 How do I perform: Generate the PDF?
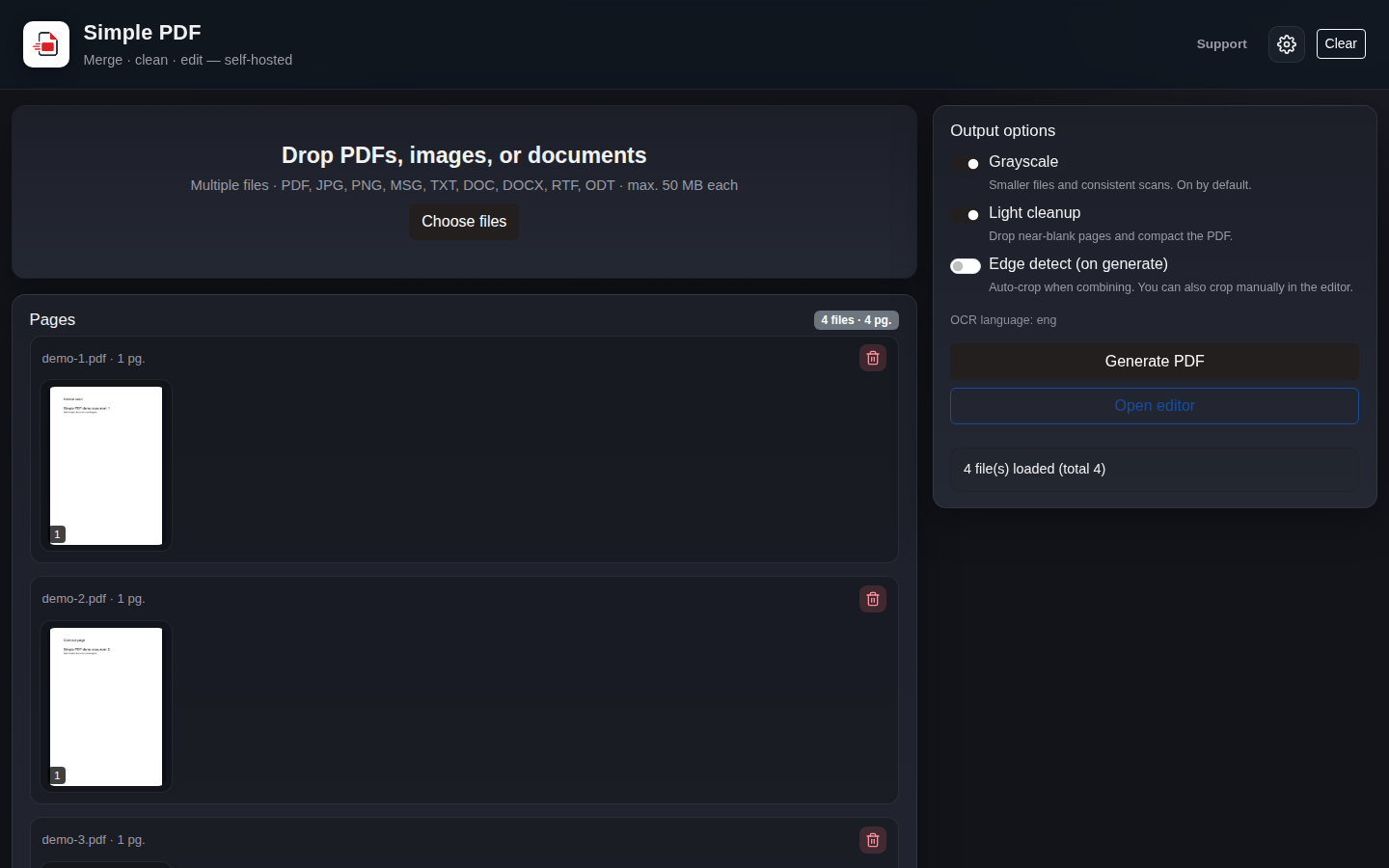(x=1155, y=362)
